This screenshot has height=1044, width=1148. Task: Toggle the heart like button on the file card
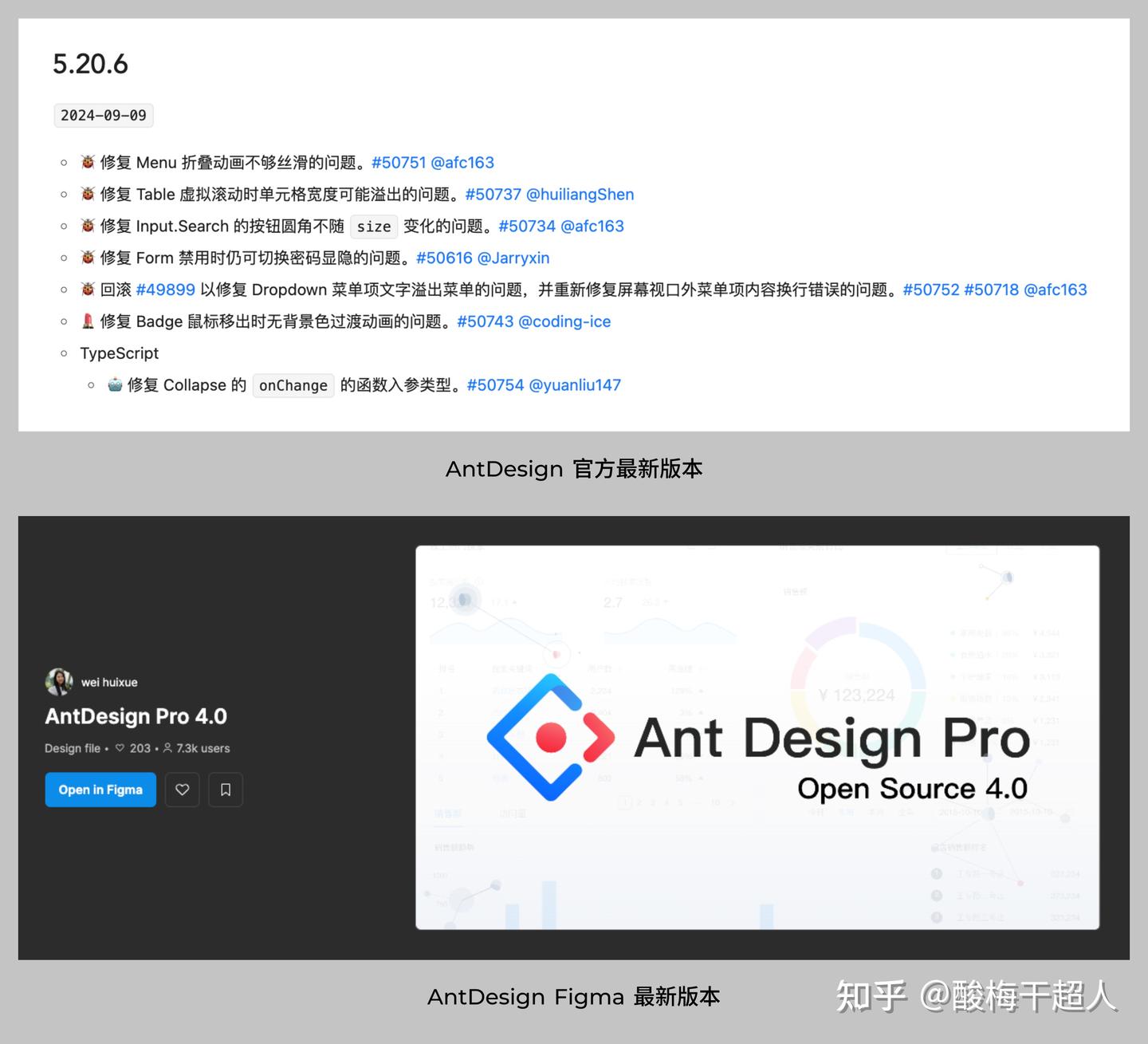click(x=182, y=790)
